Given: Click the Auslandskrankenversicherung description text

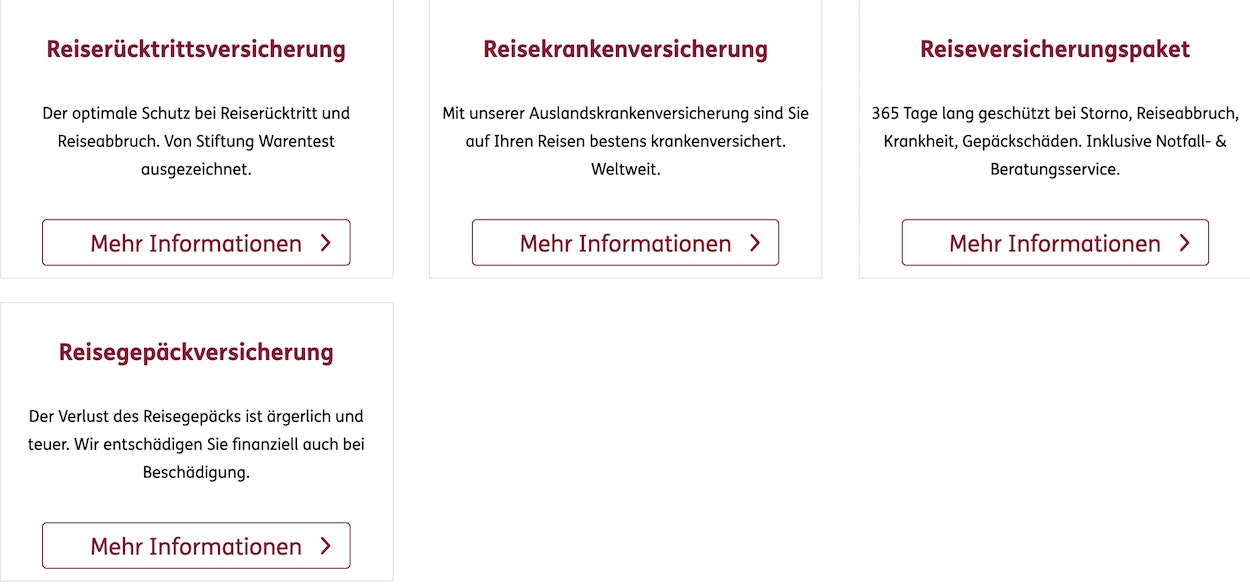Looking at the screenshot, I should tap(626, 114).
